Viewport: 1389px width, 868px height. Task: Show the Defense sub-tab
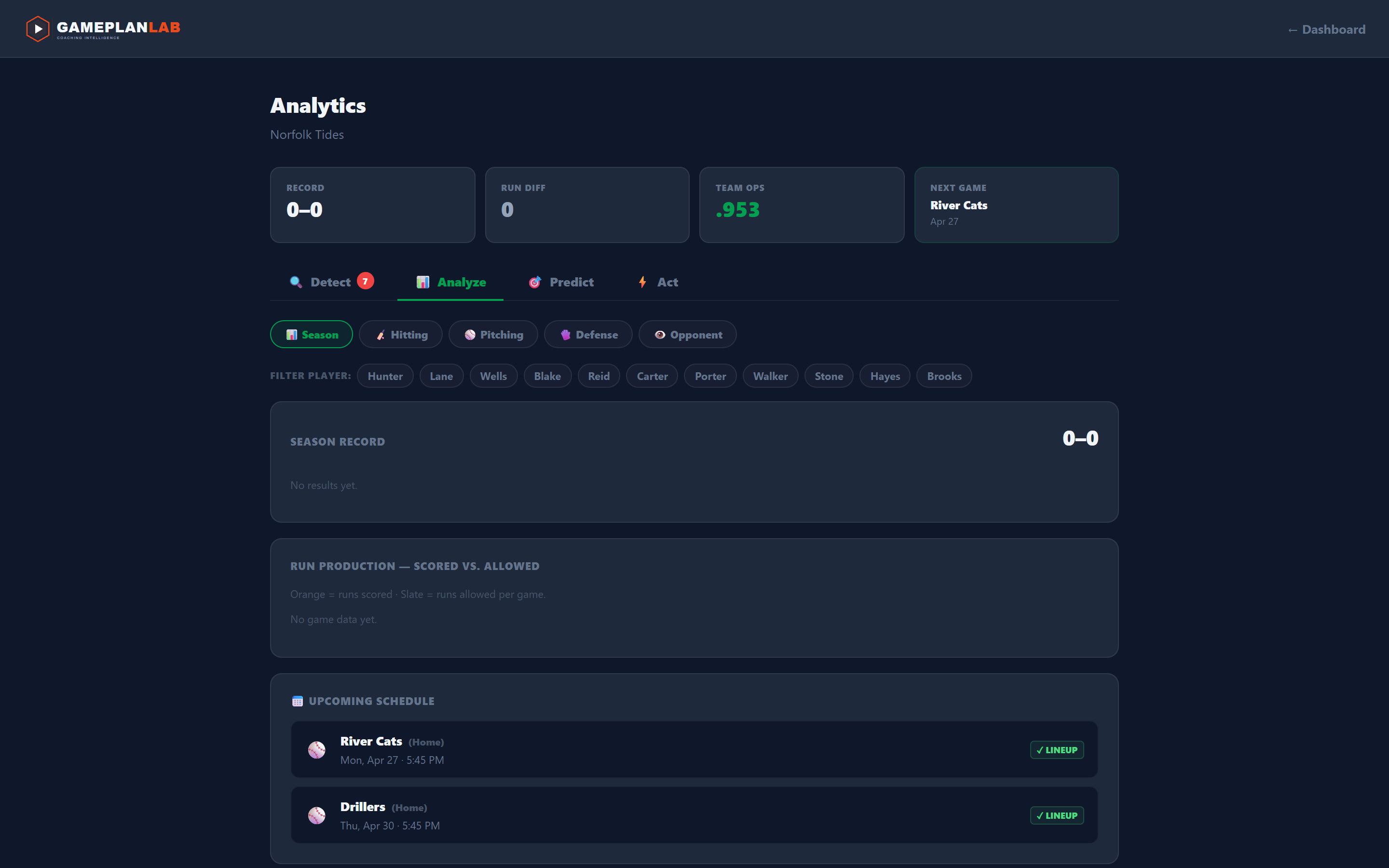pyautogui.click(x=588, y=335)
